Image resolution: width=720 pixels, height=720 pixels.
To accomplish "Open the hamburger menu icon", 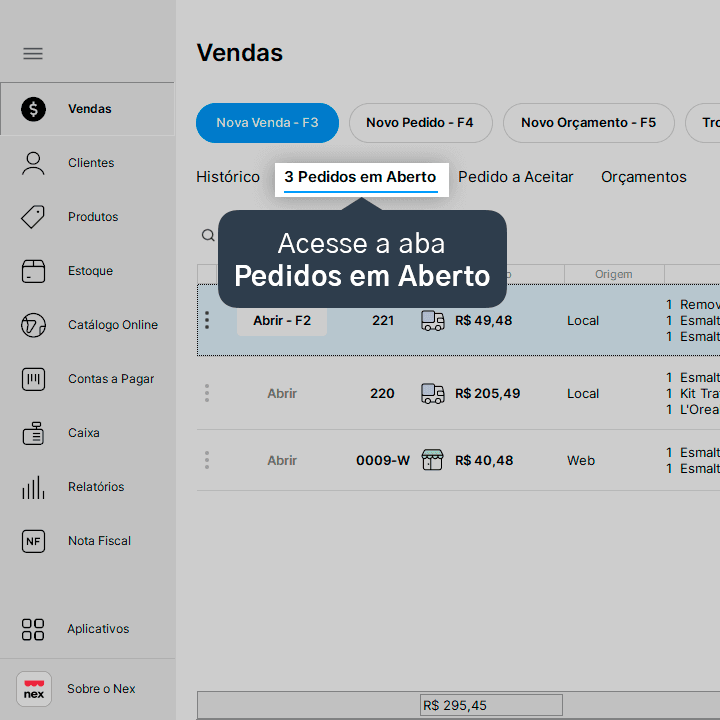I will click(x=33, y=54).
